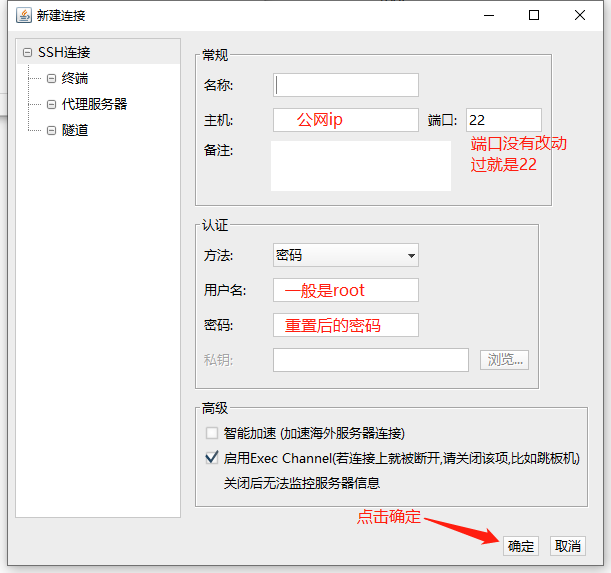Click the 常规 group label
This screenshot has width=611, height=573.
pyautogui.click(x=215, y=55)
